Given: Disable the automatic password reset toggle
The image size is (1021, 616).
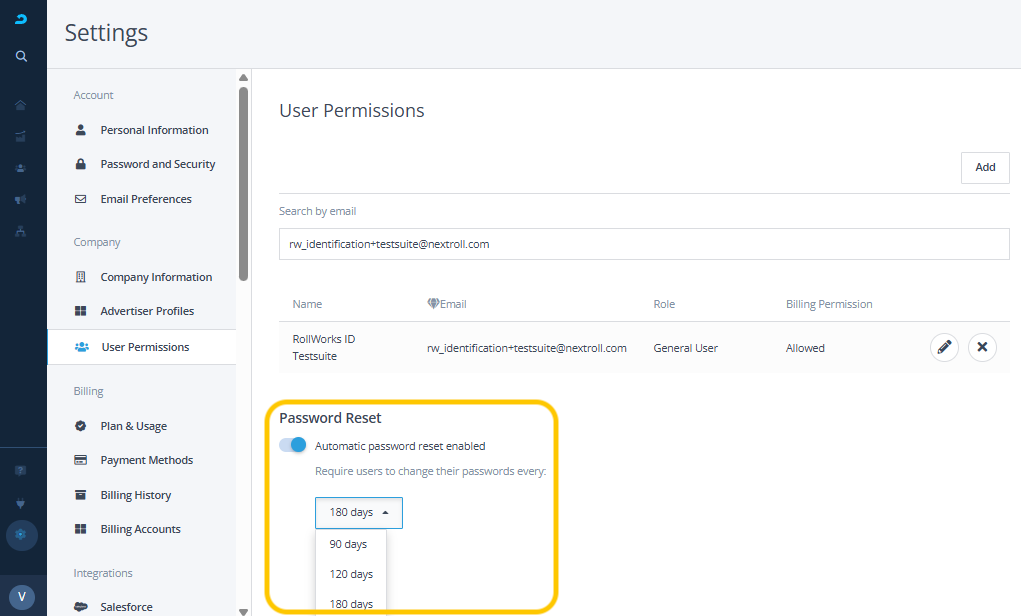Looking at the screenshot, I should [x=293, y=445].
